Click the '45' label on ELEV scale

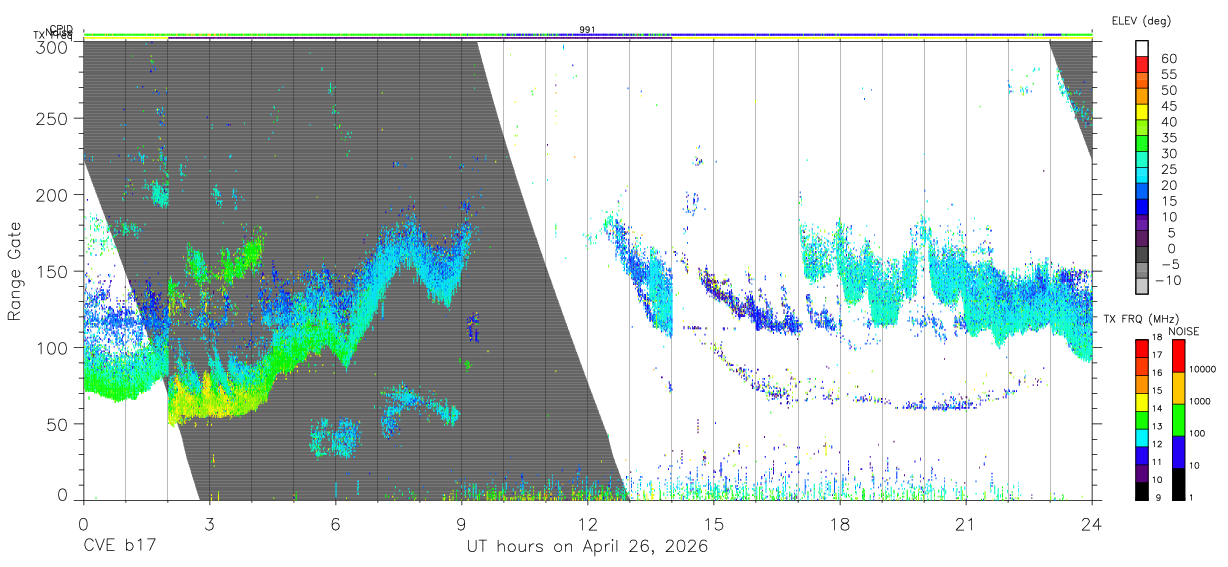1167,105
